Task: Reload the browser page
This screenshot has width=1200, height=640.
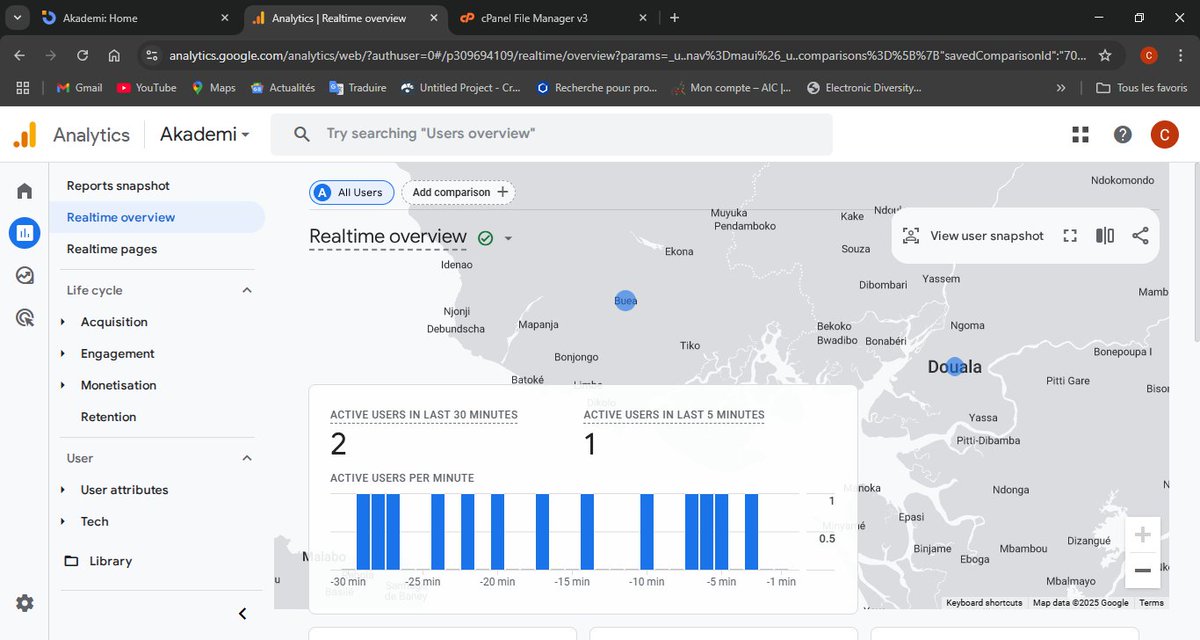Action: click(82, 56)
